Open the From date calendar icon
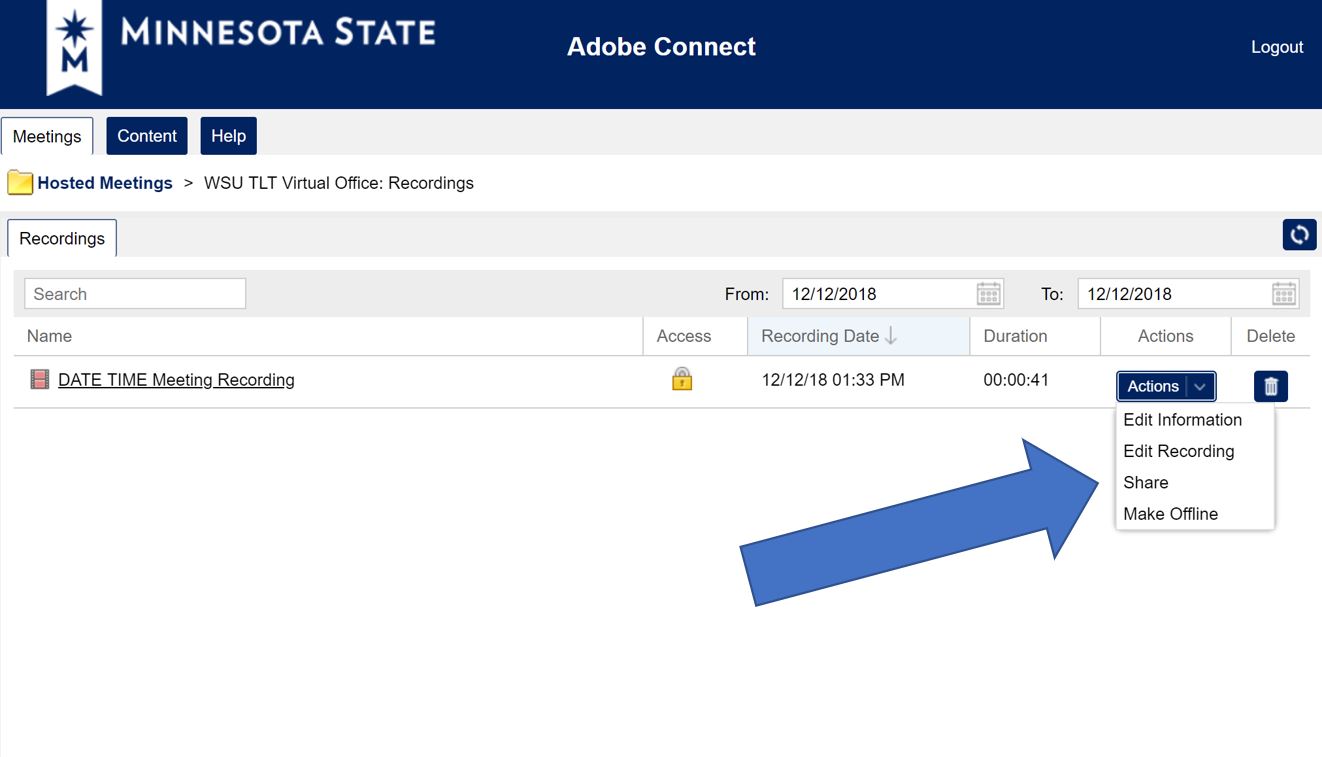 click(x=988, y=294)
